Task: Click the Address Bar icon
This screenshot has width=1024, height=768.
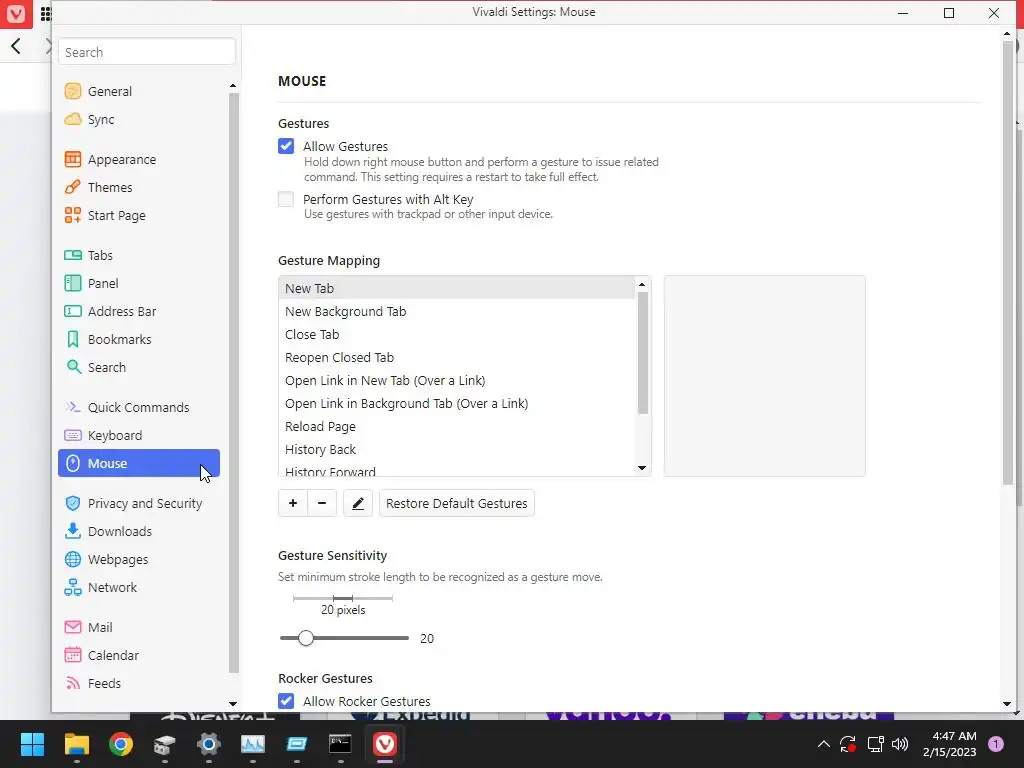Action: point(72,312)
